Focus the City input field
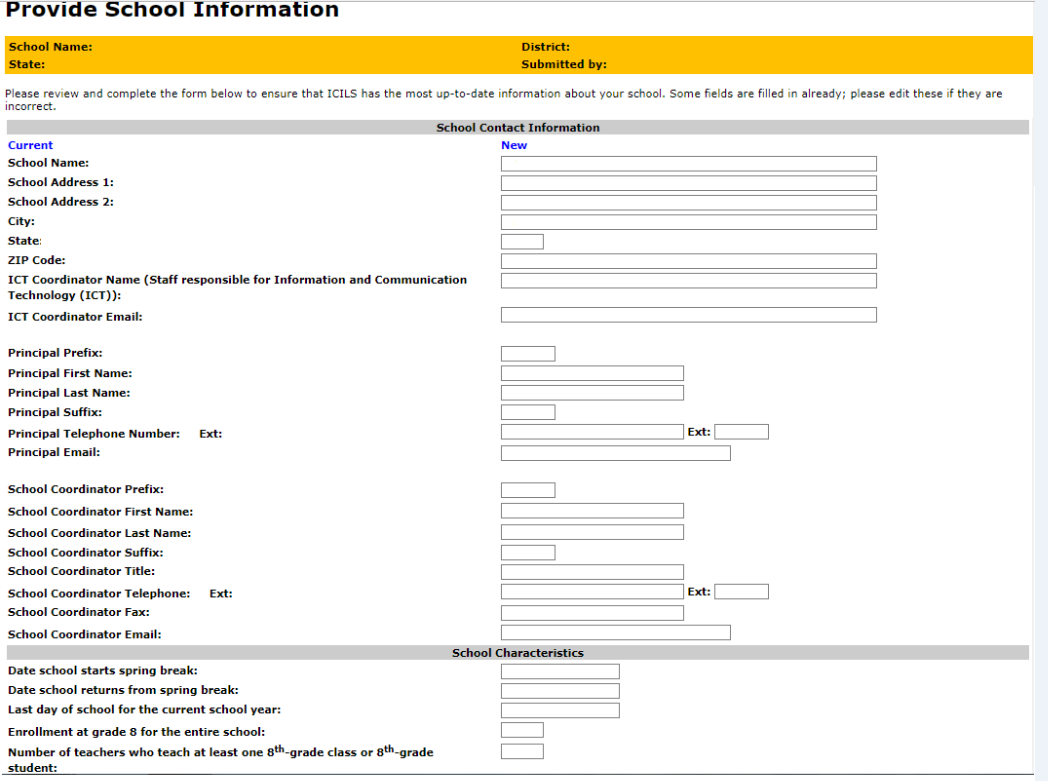 (x=688, y=222)
